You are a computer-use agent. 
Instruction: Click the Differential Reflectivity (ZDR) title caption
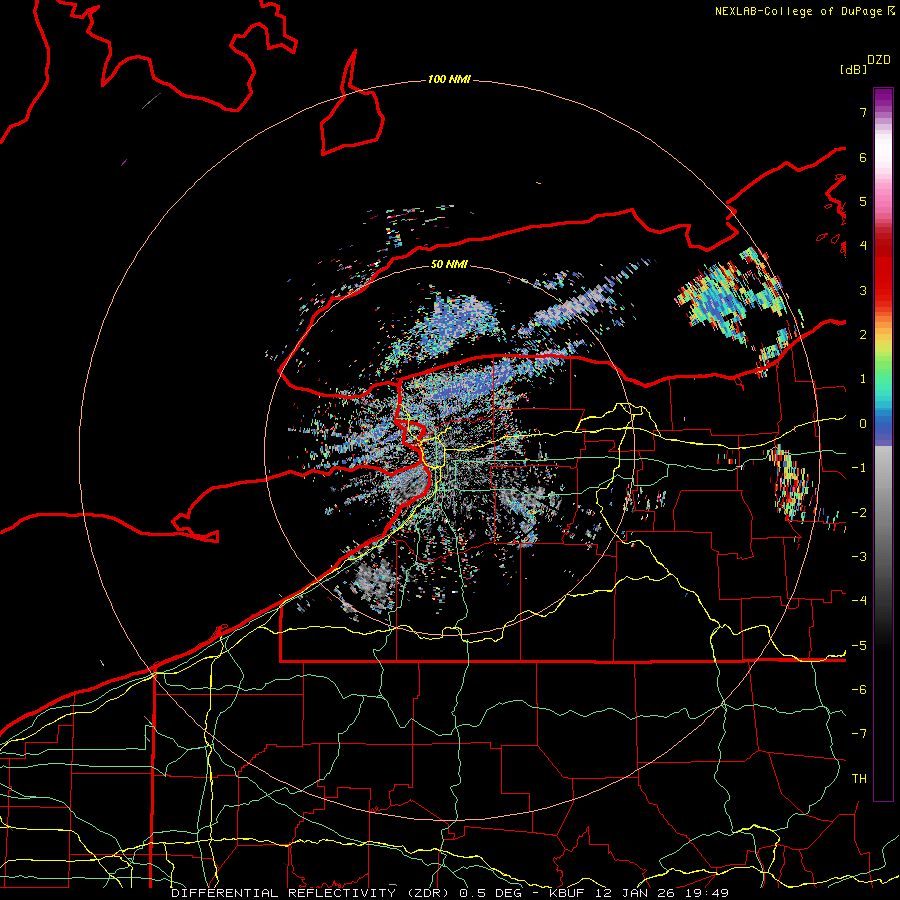[x=449, y=893]
